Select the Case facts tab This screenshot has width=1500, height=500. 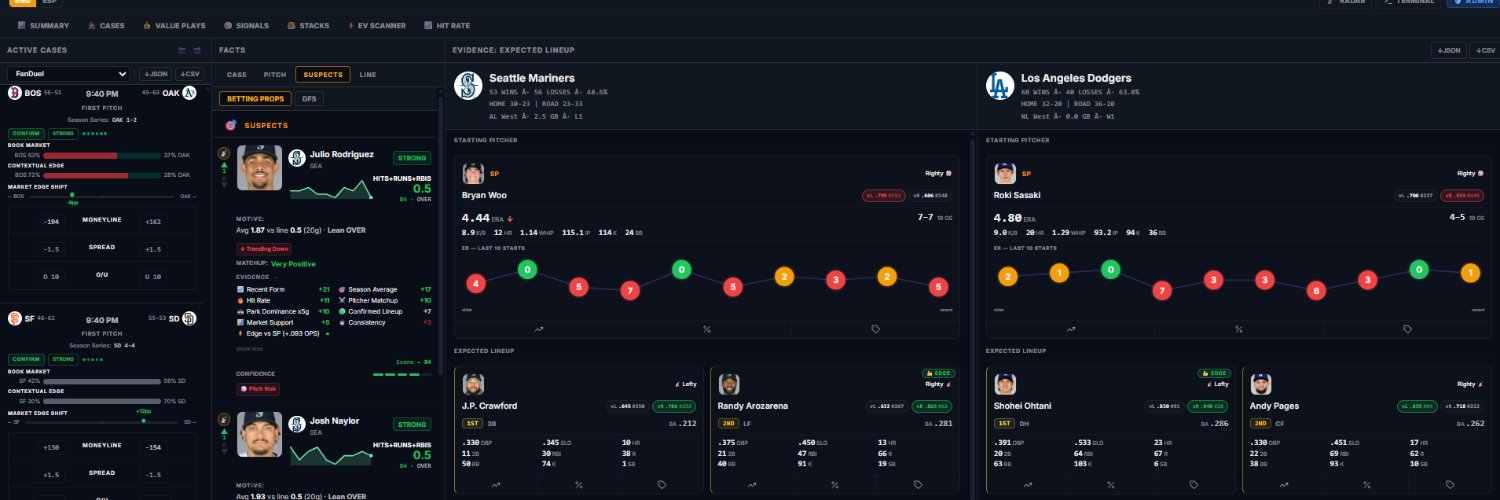point(237,74)
